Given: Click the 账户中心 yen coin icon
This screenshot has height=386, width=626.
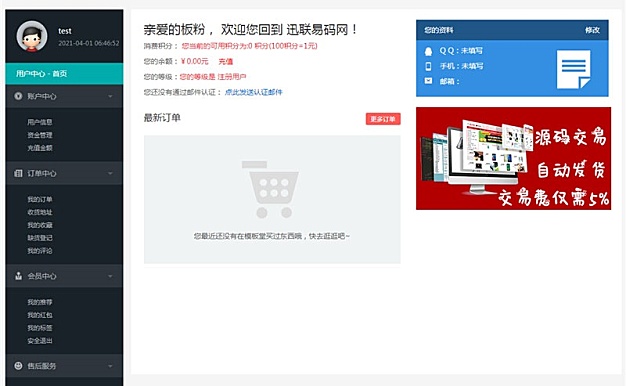Looking at the screenshot, I should (x=18, y=96).
